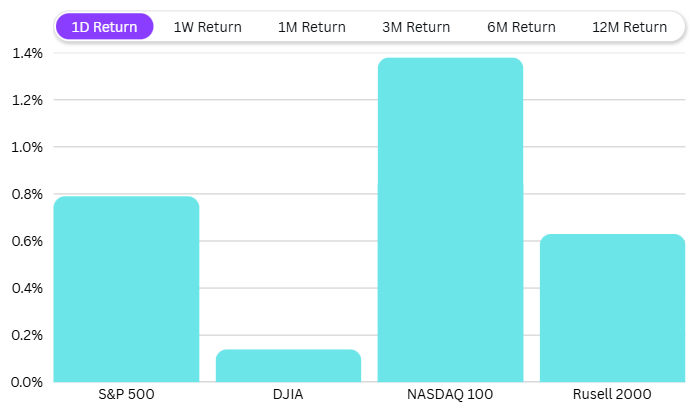Select the 1D Return tab
The image size is (698, 412).
(x=105, y=27)
